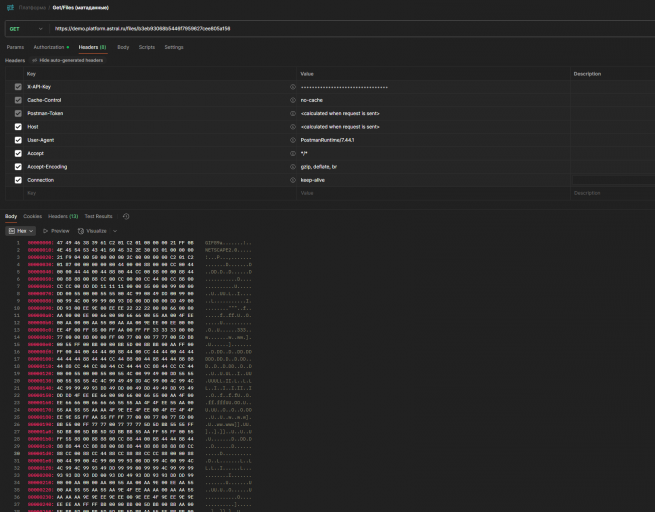Click info icon in Accept row

[x=293, y=154]
